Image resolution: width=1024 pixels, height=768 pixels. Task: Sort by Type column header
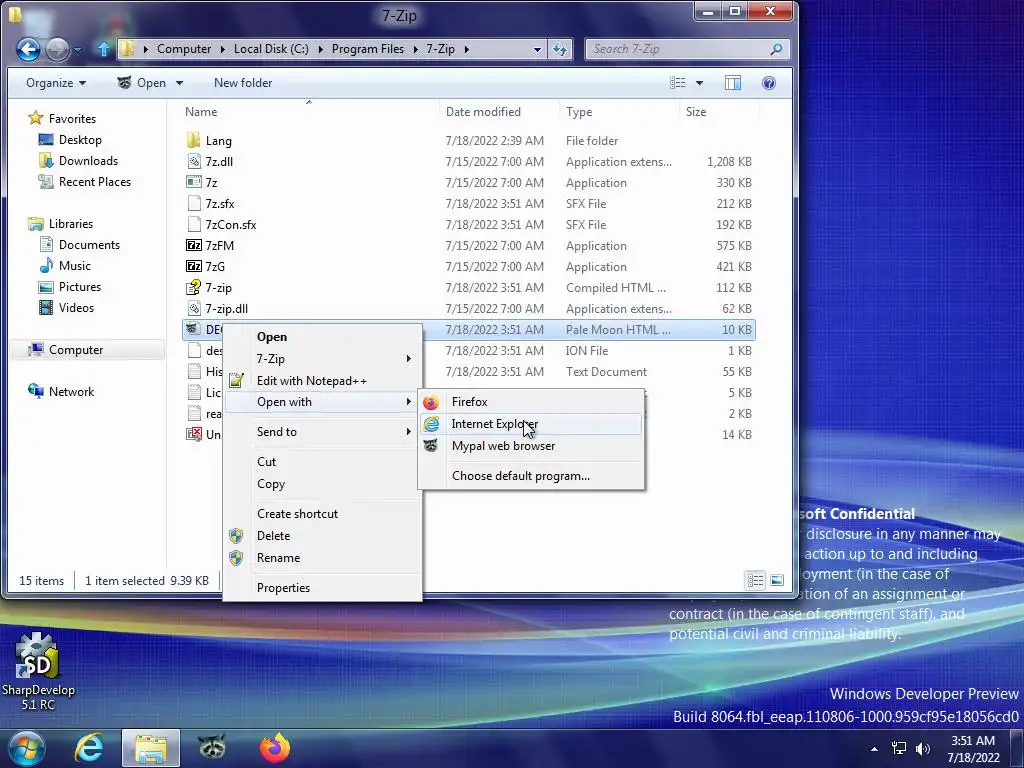click(619, 112)
